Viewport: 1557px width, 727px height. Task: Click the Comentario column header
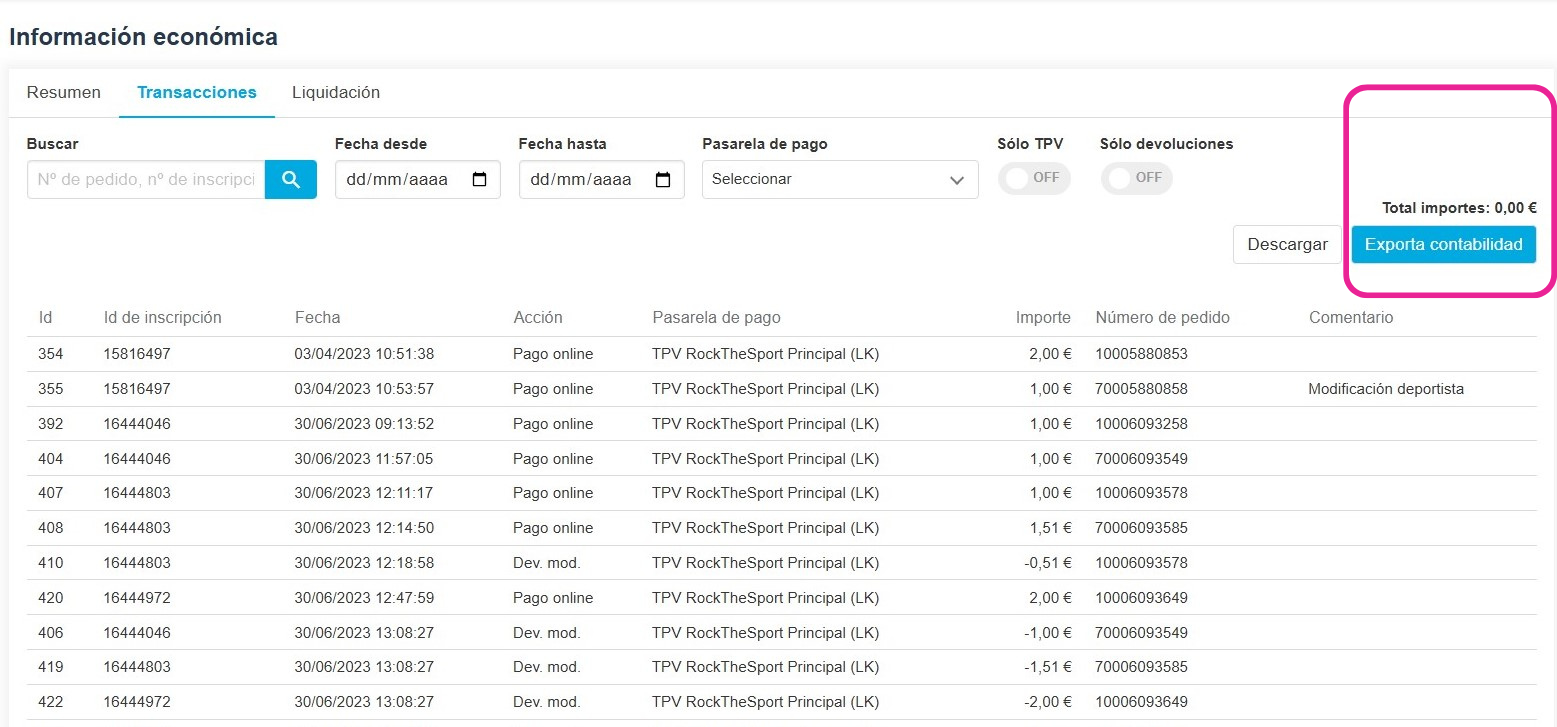click(1351, 317)
